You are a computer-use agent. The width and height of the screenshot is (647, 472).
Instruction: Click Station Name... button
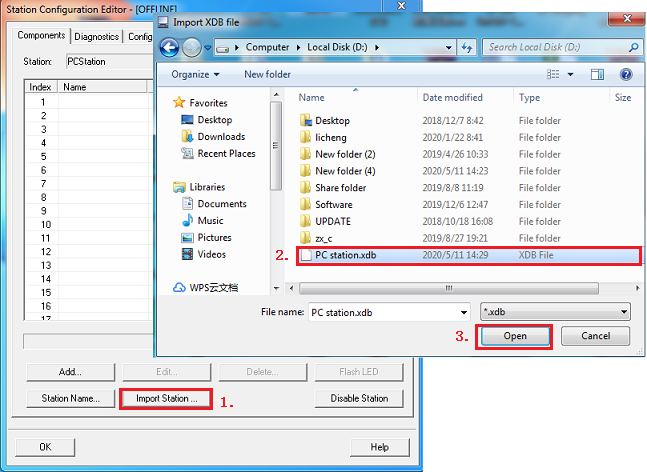pos(71,399)
